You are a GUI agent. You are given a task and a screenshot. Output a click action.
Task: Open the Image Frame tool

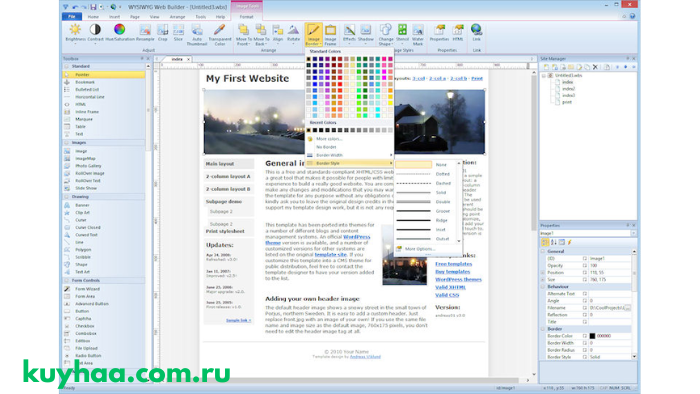pyautogui.click(x=330, y=35)
